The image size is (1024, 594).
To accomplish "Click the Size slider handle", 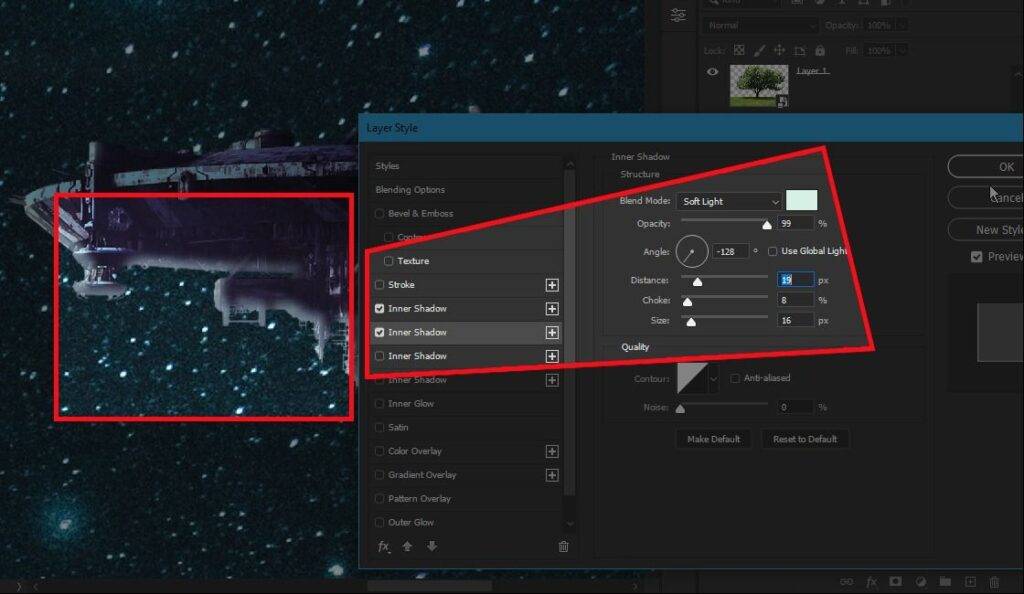I will click(691, 322).
